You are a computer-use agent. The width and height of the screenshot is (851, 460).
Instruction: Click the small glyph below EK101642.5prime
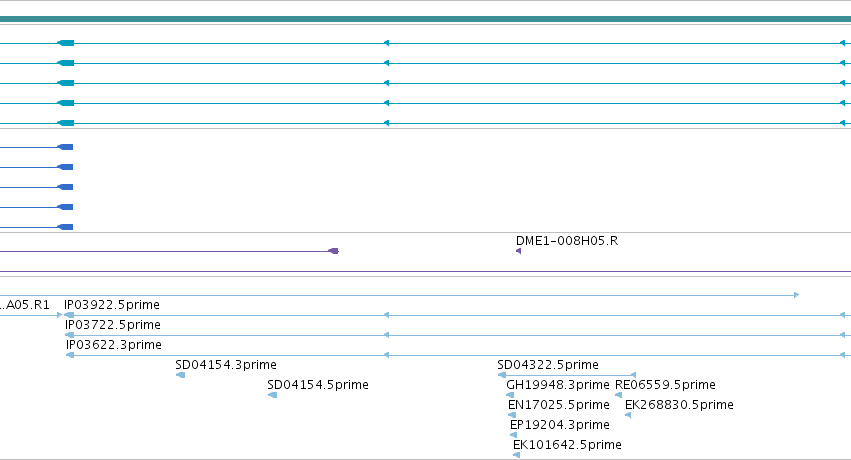coord(517,455)
